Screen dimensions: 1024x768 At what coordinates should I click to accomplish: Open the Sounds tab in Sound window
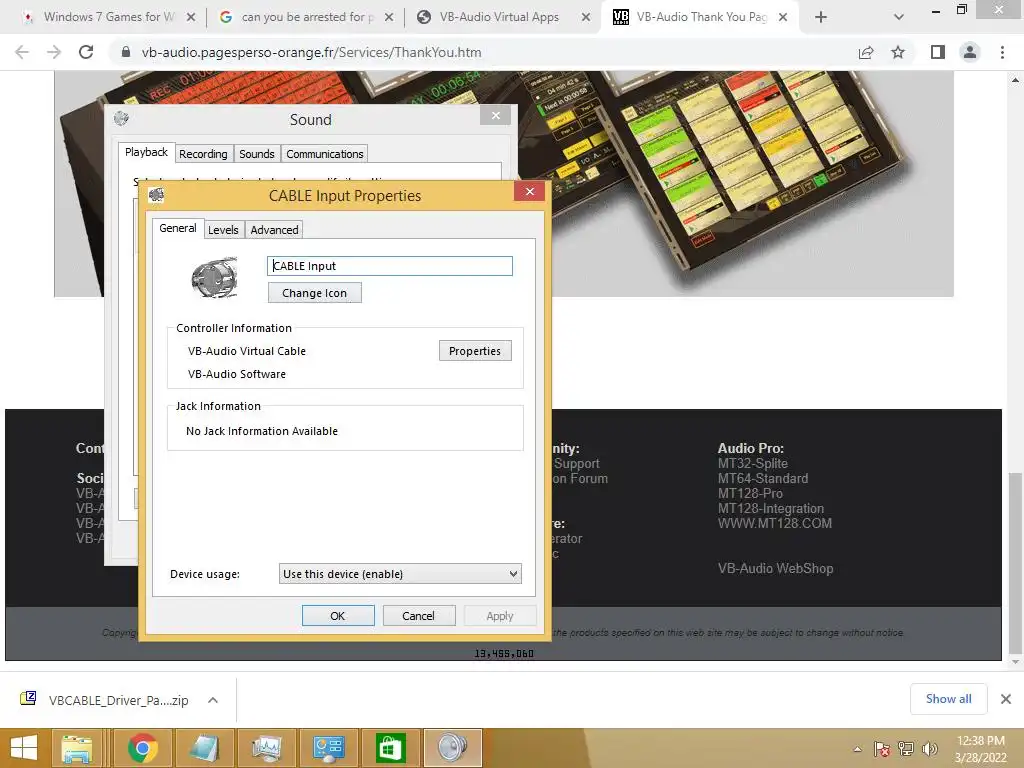(257, 154)
